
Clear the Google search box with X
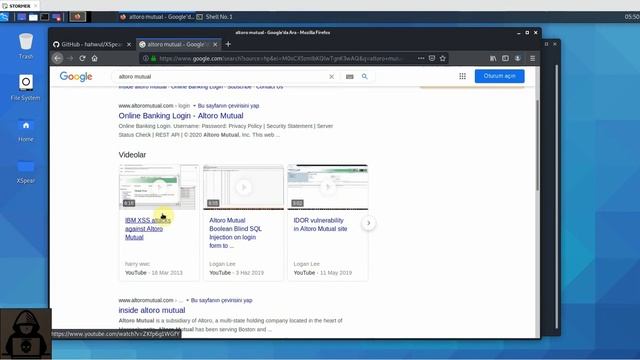click(331, 76)
